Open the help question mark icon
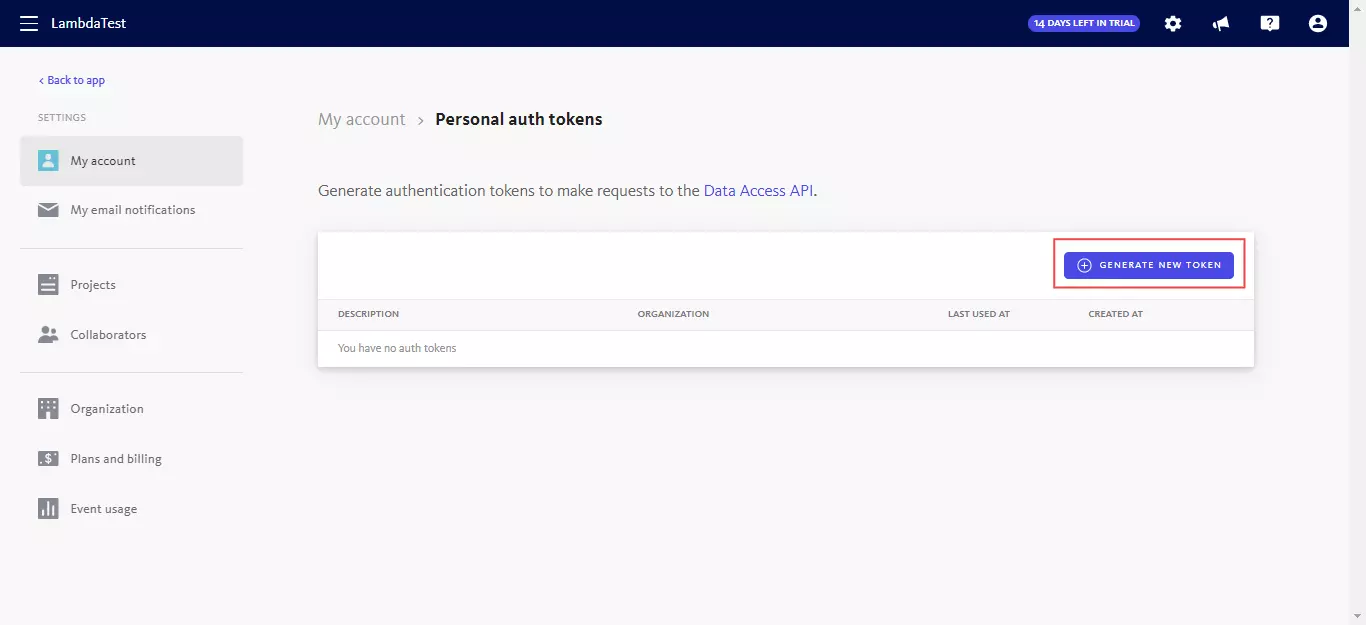This screenshot has width=1366, height=625. [1270, 23]
